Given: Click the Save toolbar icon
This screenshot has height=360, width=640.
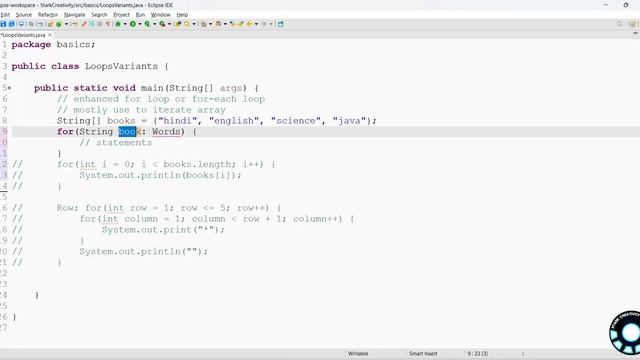Looking at the screenshot, I should coord(3,24).
